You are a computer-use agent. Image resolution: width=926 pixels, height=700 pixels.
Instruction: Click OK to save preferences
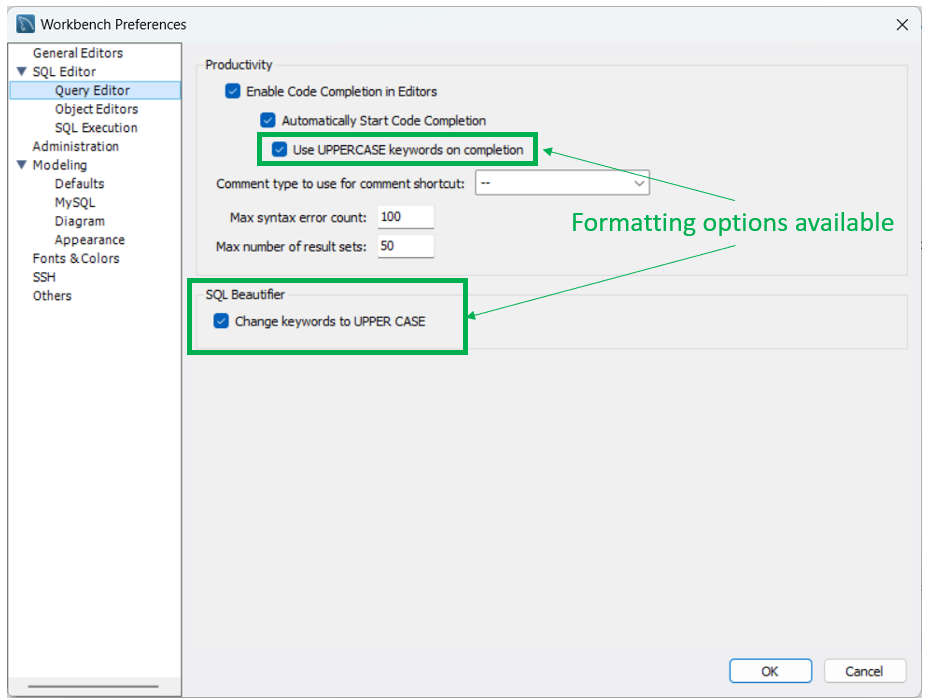770,671
